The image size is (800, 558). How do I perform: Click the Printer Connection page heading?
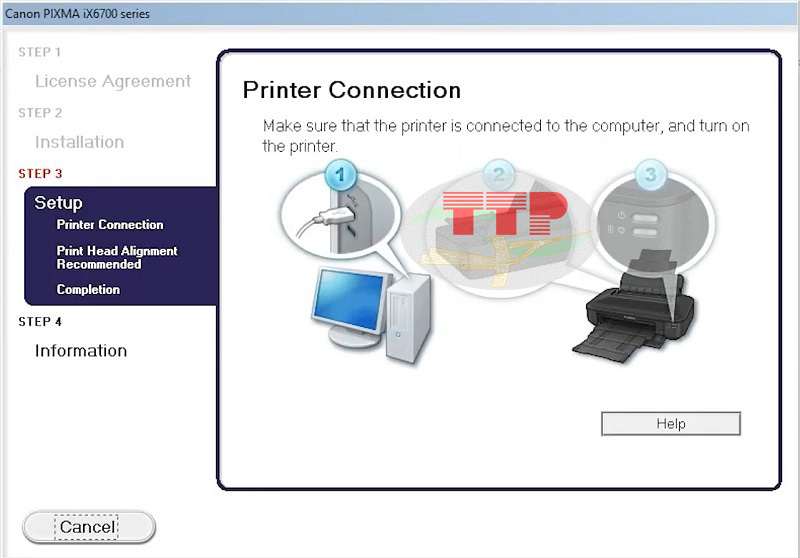pos(352,90)
